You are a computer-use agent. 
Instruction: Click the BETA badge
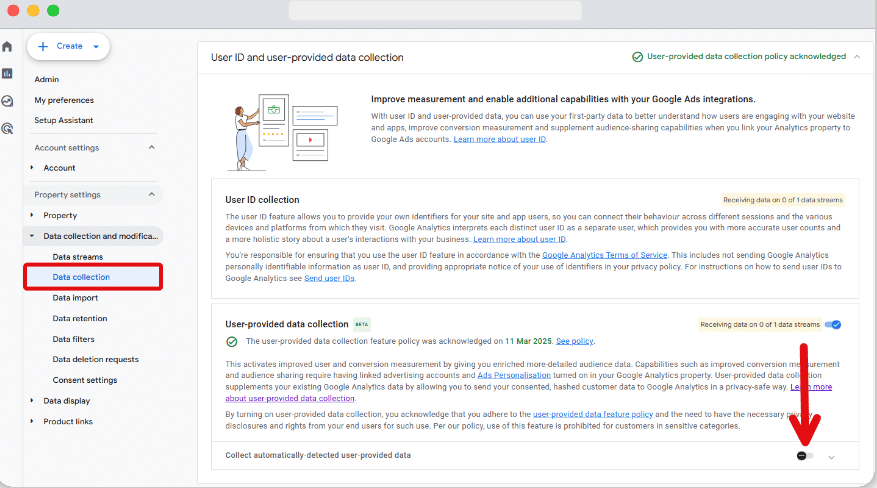click(x=362, y=324)
